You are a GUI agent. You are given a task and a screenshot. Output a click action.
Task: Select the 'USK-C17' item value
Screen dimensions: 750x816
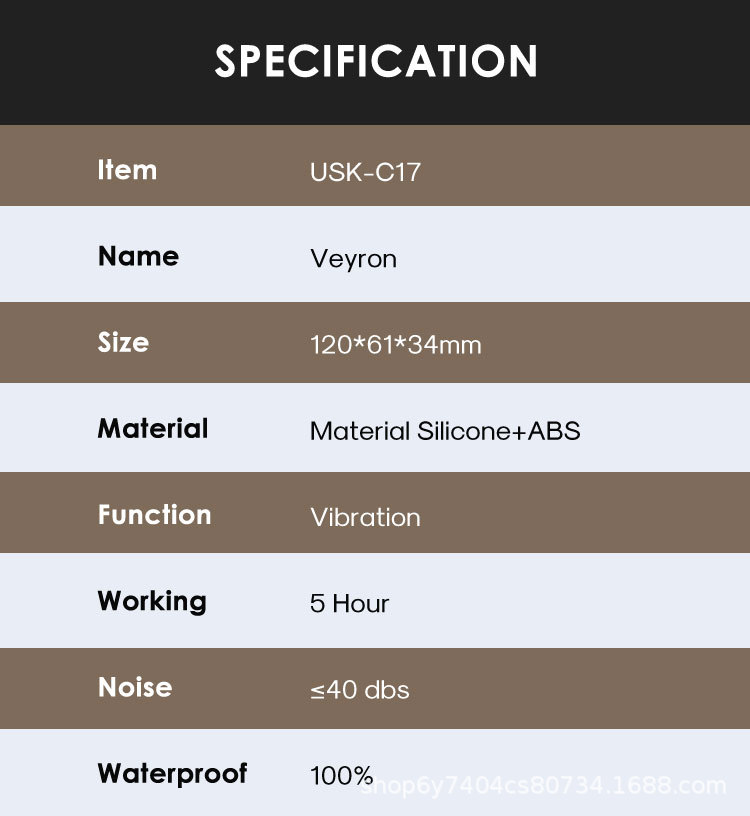pos(365,172)
